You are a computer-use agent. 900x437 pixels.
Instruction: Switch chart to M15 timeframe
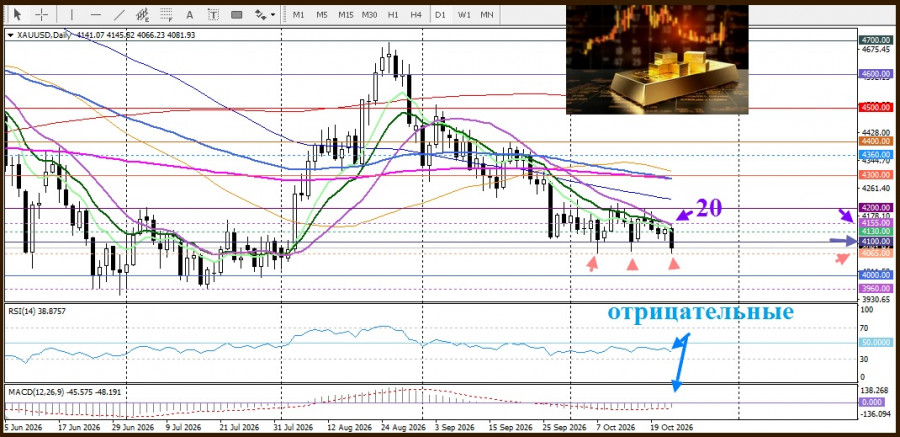pos(346,15)
